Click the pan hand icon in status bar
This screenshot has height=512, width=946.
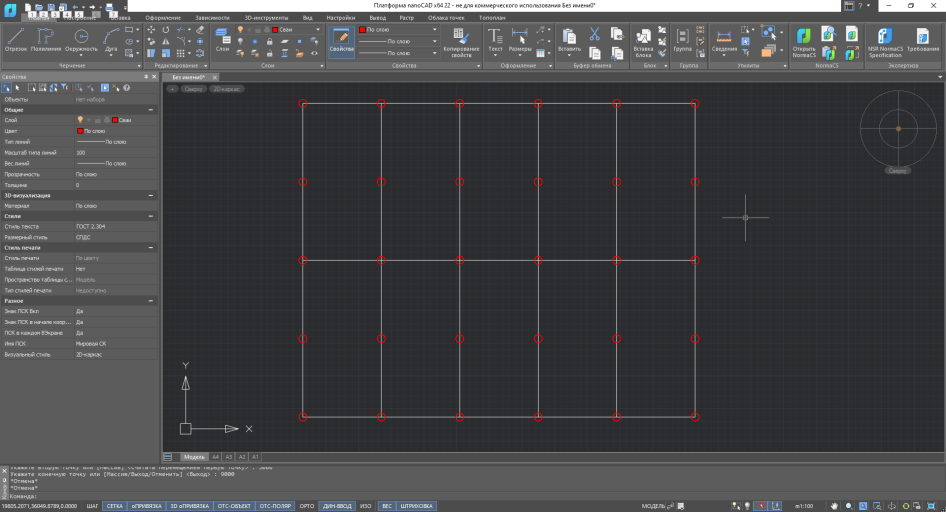834,506
